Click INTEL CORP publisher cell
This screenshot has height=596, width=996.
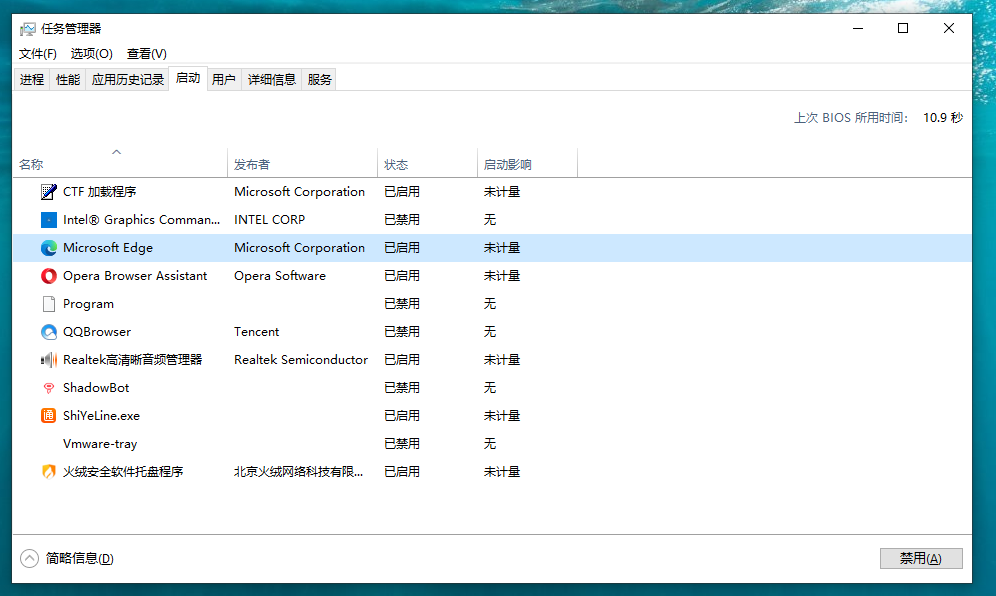(x=269, y=220)
